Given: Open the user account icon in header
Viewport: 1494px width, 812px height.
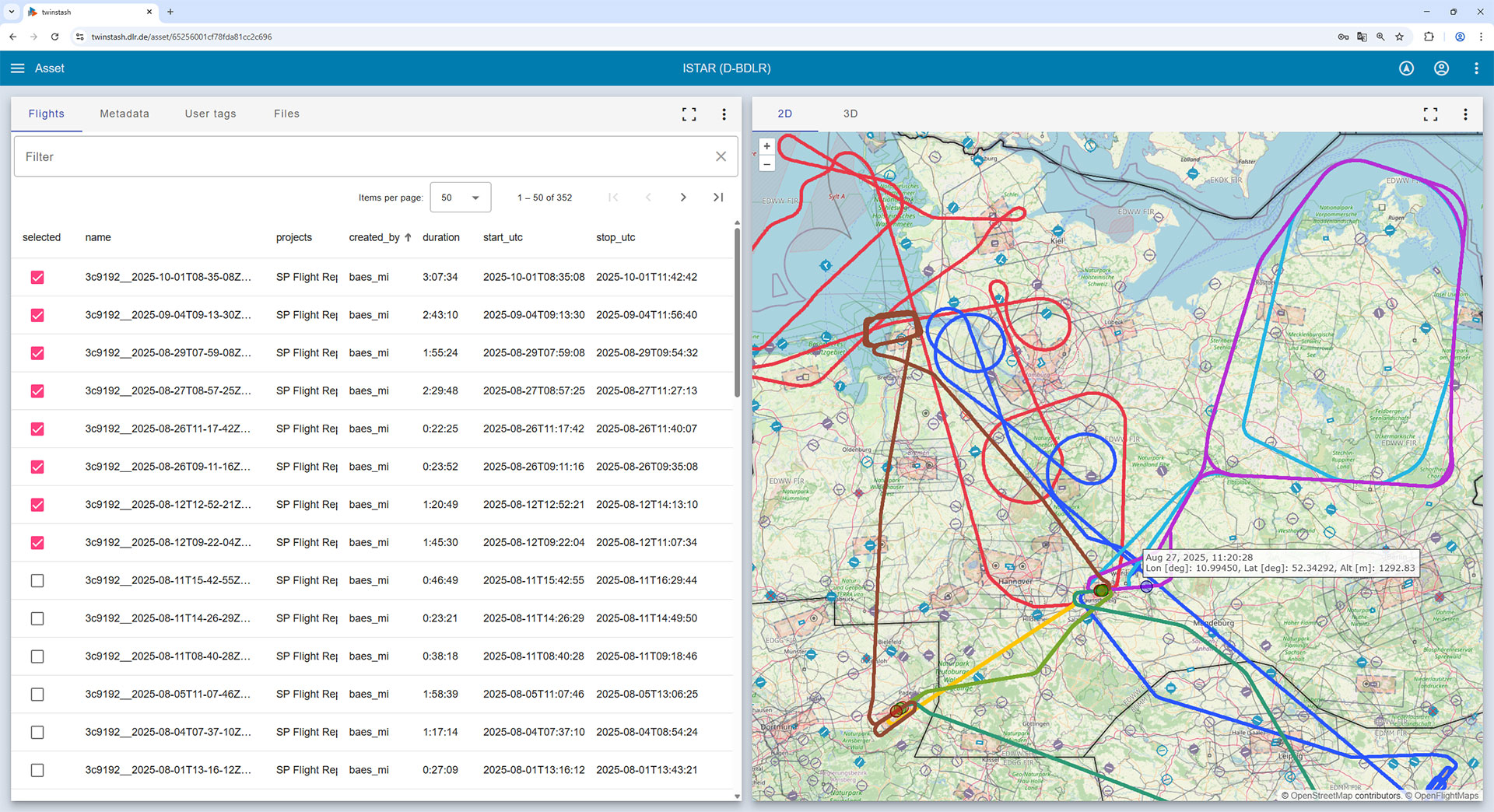Looking at the screenshot, I should click(1441, 68).
